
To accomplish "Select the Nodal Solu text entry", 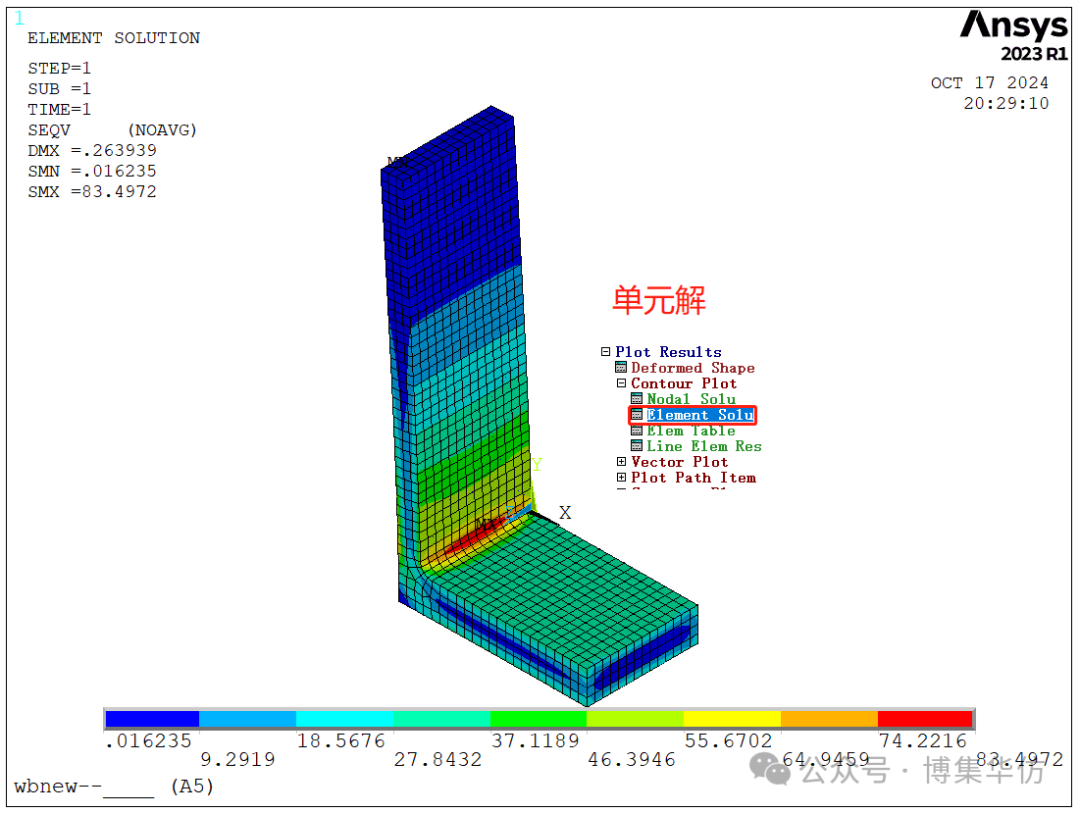I will (x=690, y=399).
